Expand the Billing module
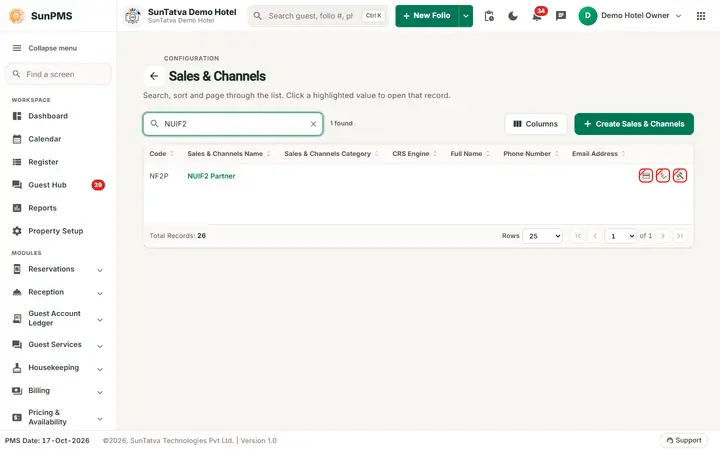The width and height of the screenshot is (720, 450). (x=58, y=391)
